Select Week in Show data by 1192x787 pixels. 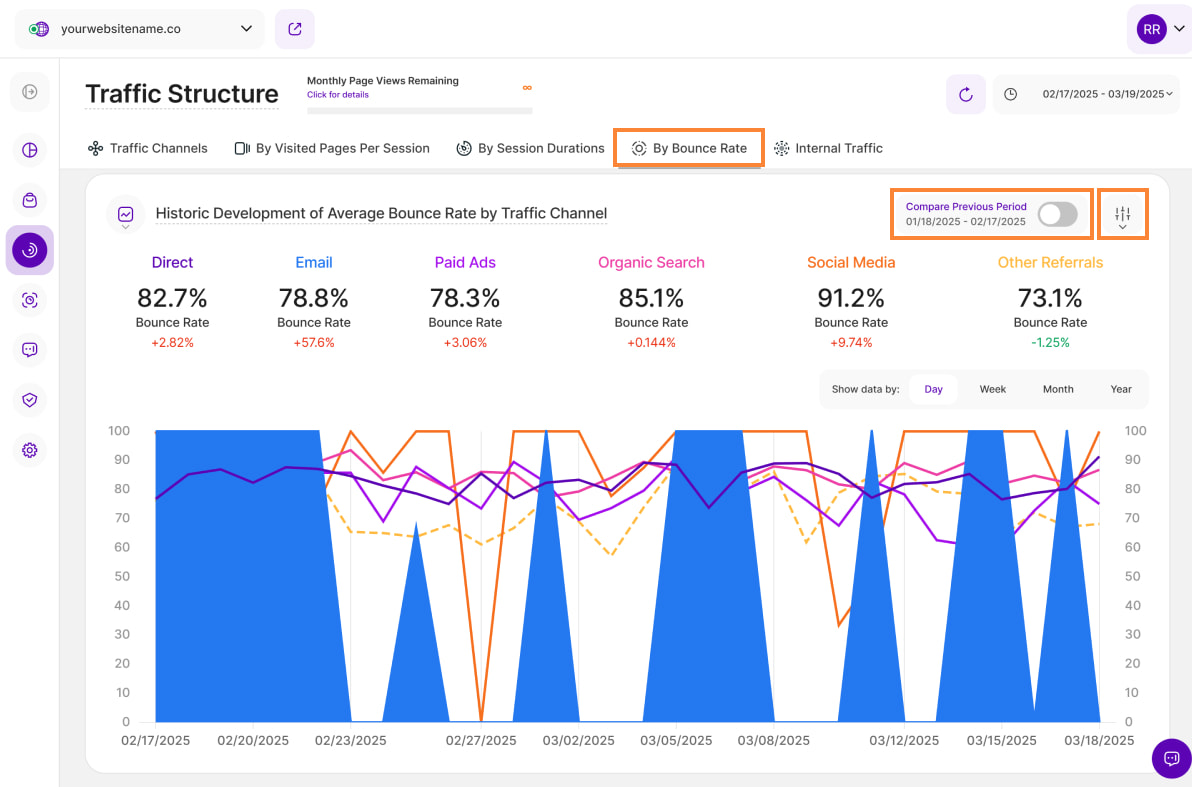coord(992,389)
